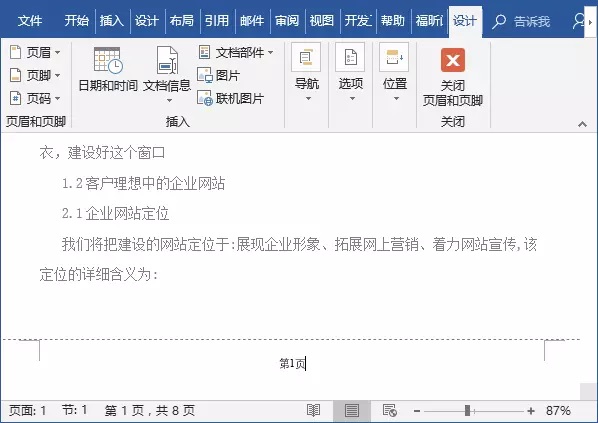
Task: Switch to the 审阅 ribbon tab
Action: coord(287,21)
